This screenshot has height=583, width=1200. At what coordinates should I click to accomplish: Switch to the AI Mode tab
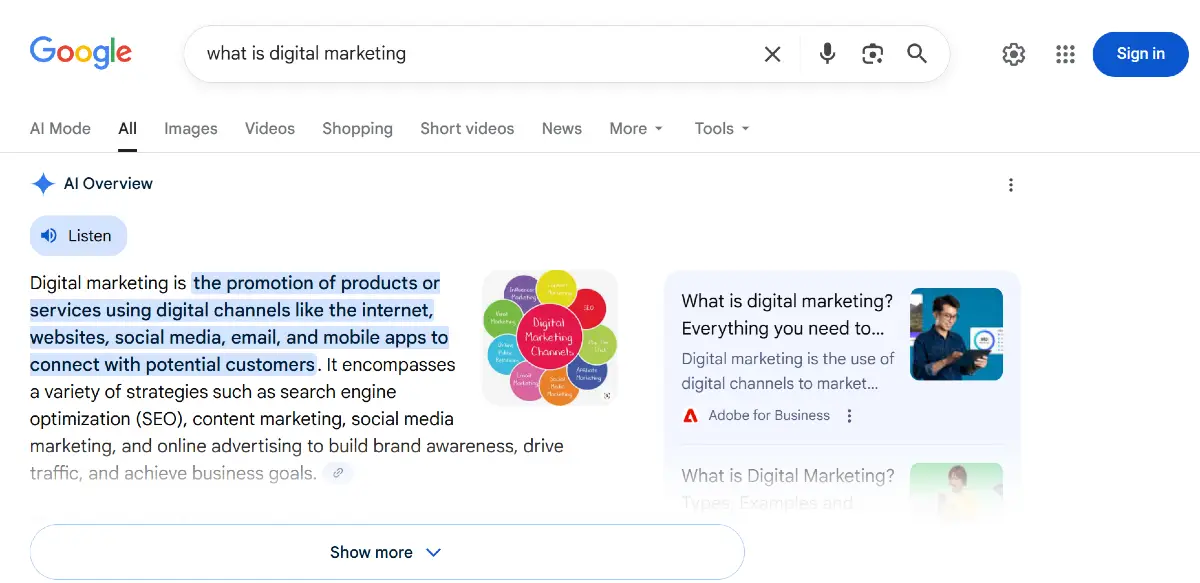coord(60,128)
